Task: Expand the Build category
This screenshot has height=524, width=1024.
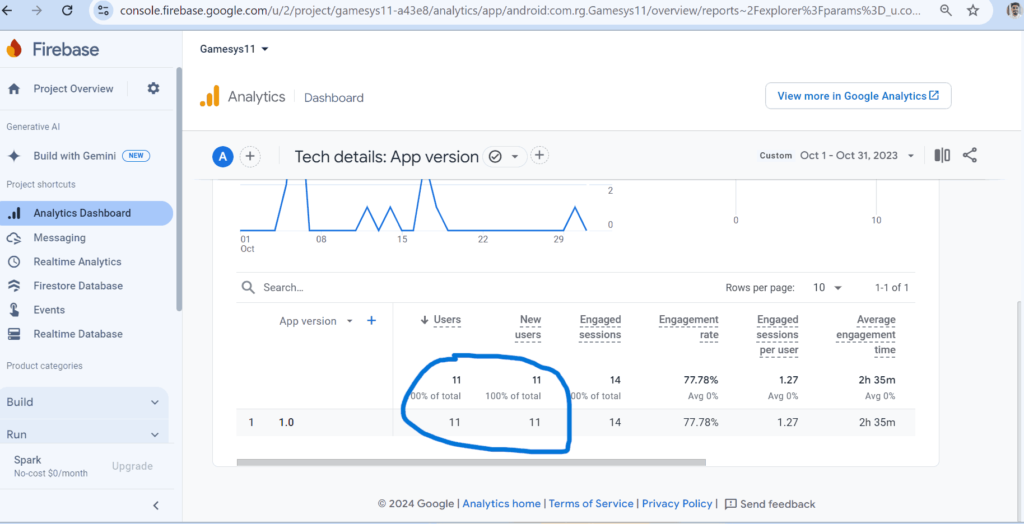Action: pyautogui.click(x=84, y=402)
